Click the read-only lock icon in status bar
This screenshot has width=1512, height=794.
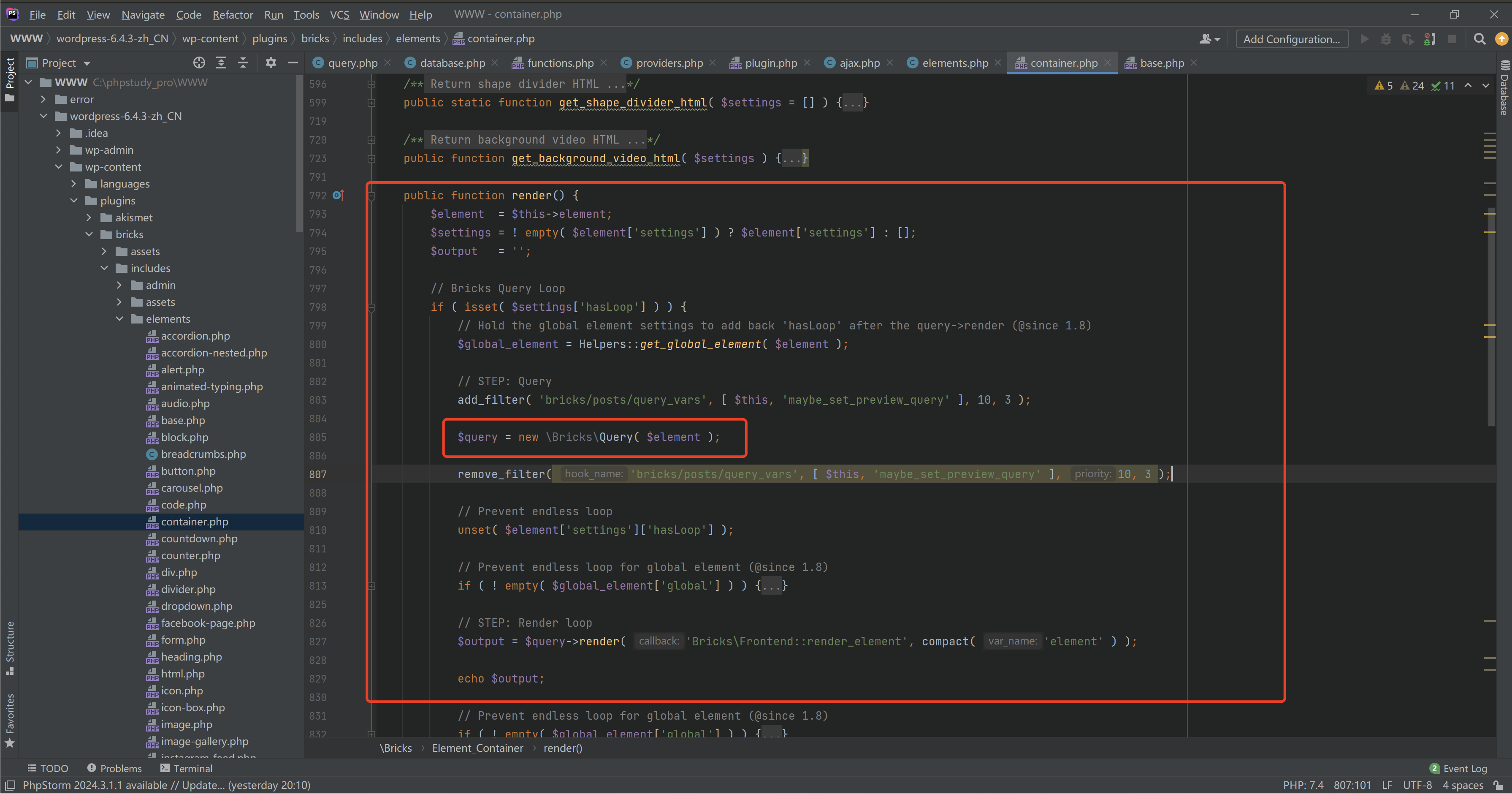pyautogui.click(x=1498, y=785)
